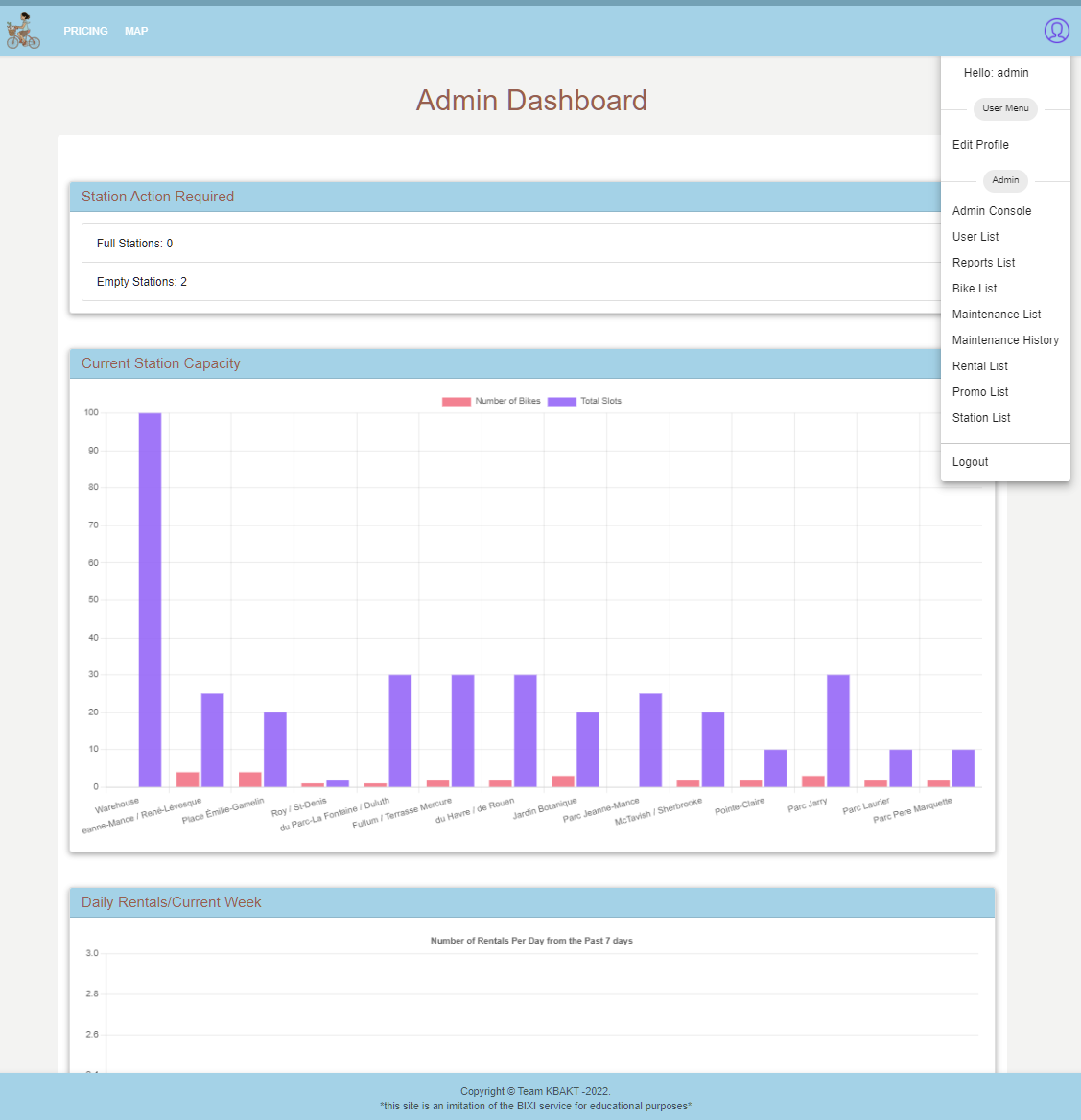Open the Bike List

(x=975, y=289)
